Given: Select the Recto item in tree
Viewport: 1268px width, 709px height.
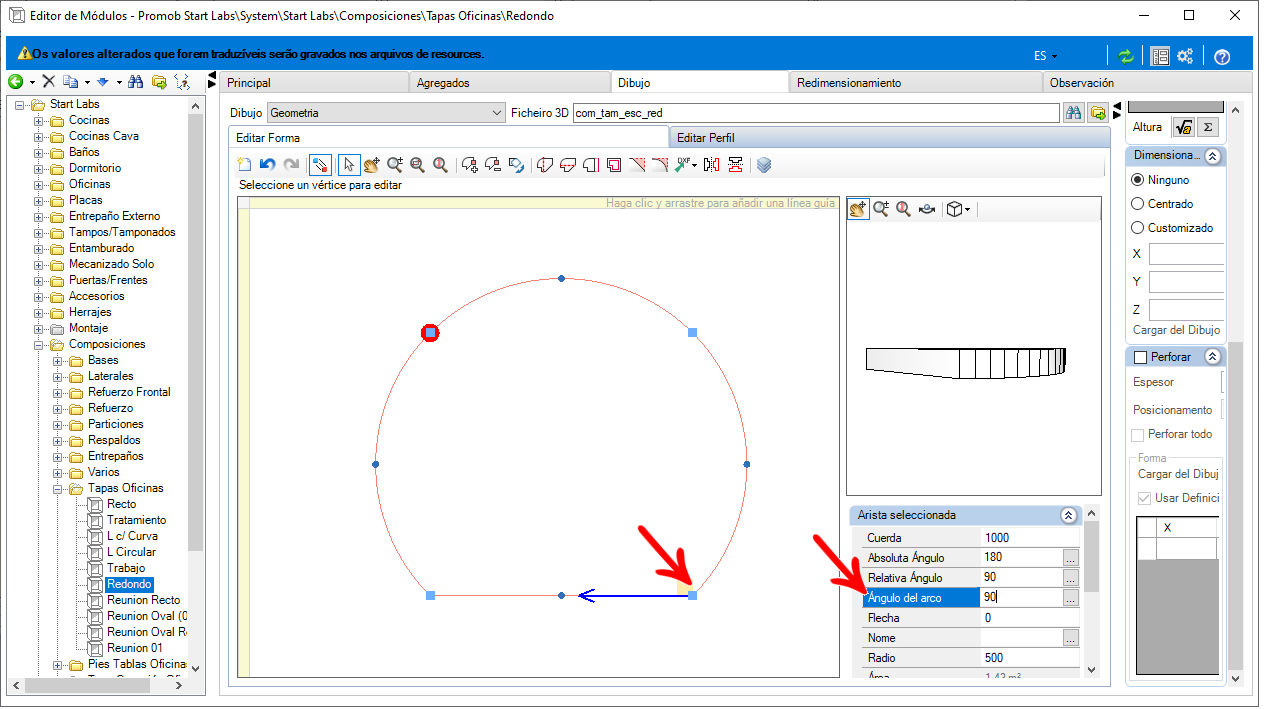Looking at the screenshot, I should (x=122, y=504).
